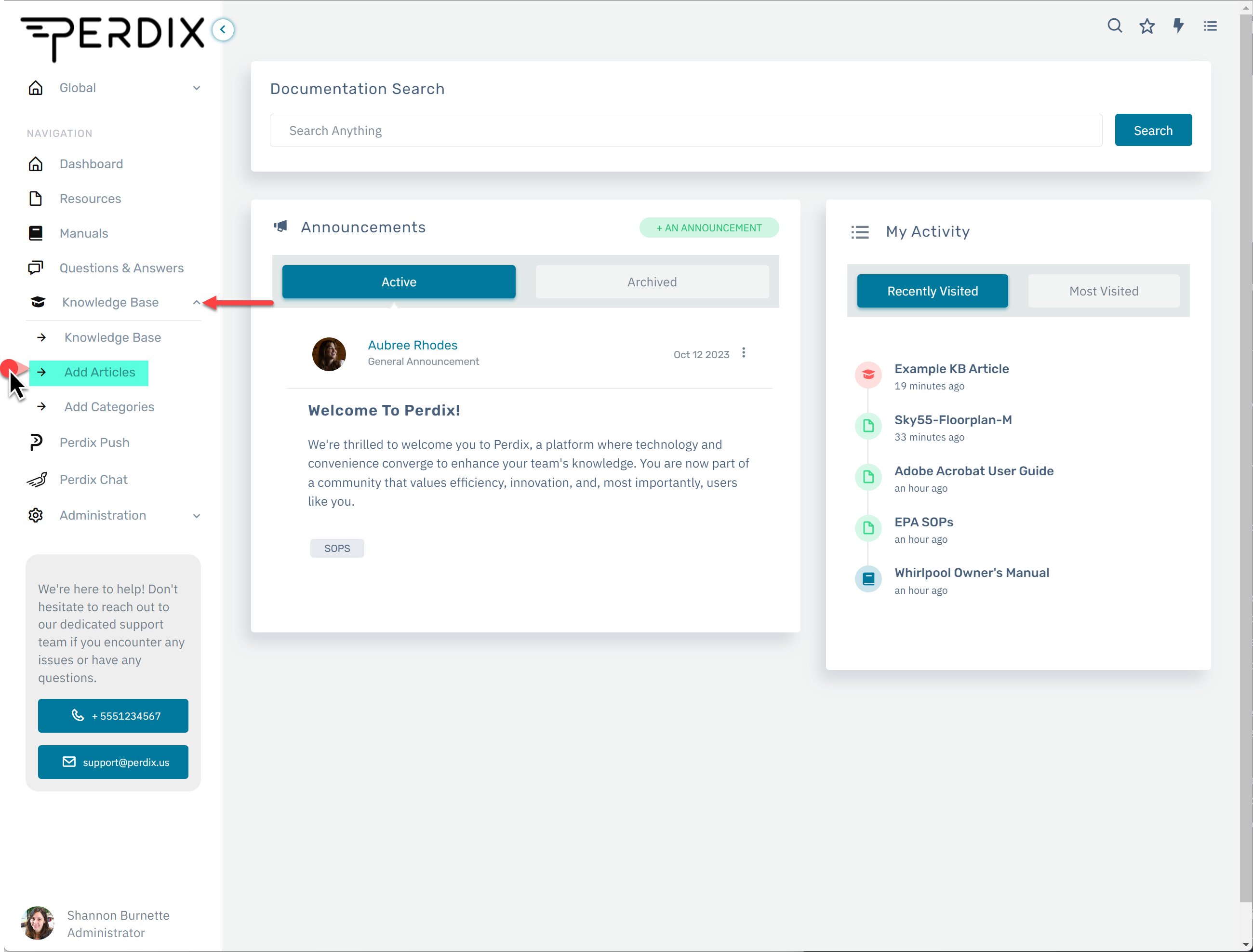
Task: Click the Manuals book icon
Action: click(x=36, y=233)
